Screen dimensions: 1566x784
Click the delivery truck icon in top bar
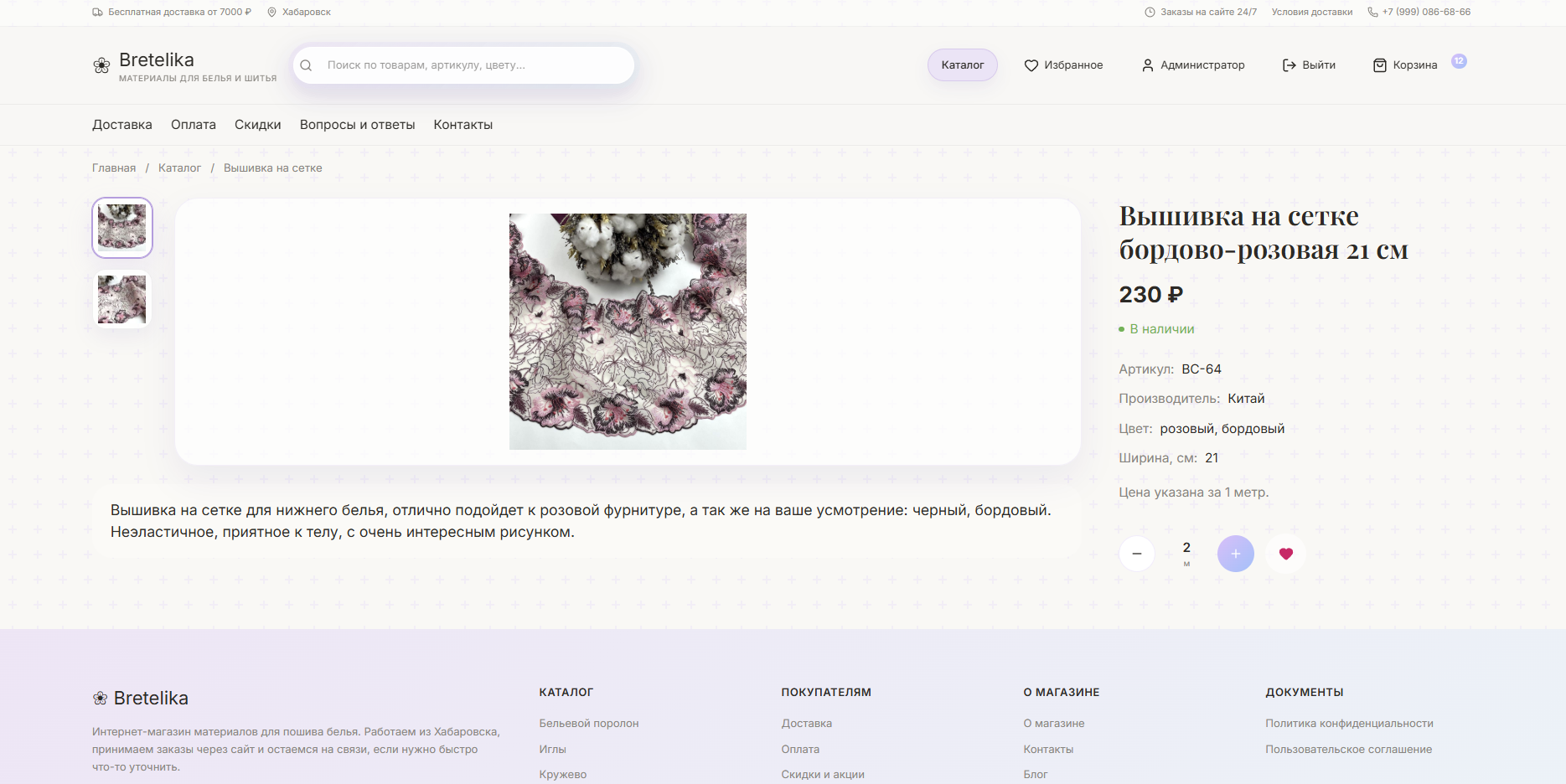coord(97,12)
